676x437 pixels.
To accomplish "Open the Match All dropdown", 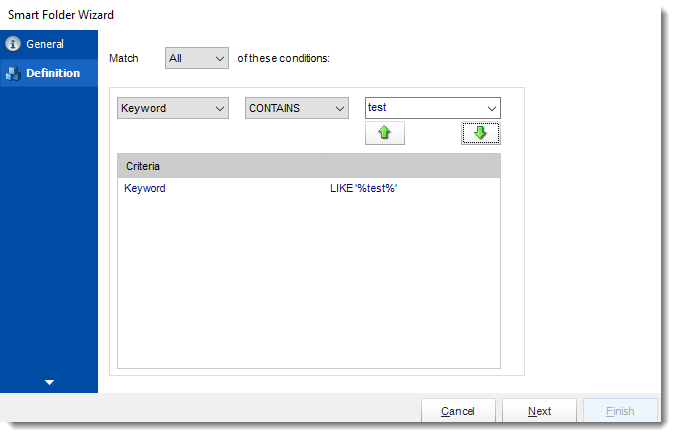I will click(x=197, y=58).
